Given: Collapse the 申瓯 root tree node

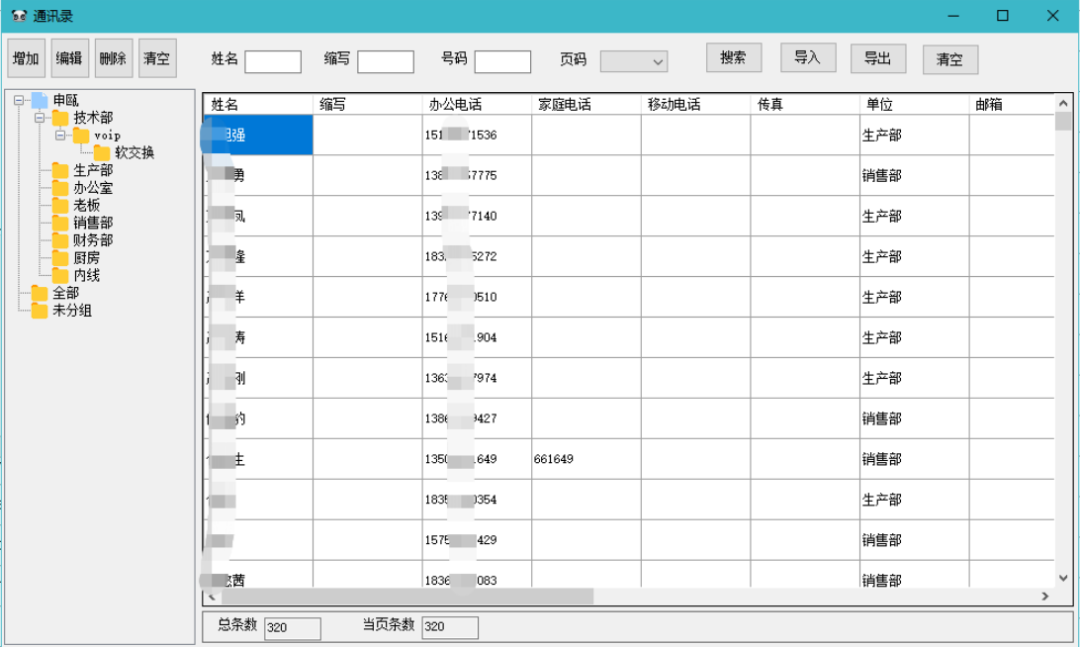Looking at the screenshot, I should [19, 100].
